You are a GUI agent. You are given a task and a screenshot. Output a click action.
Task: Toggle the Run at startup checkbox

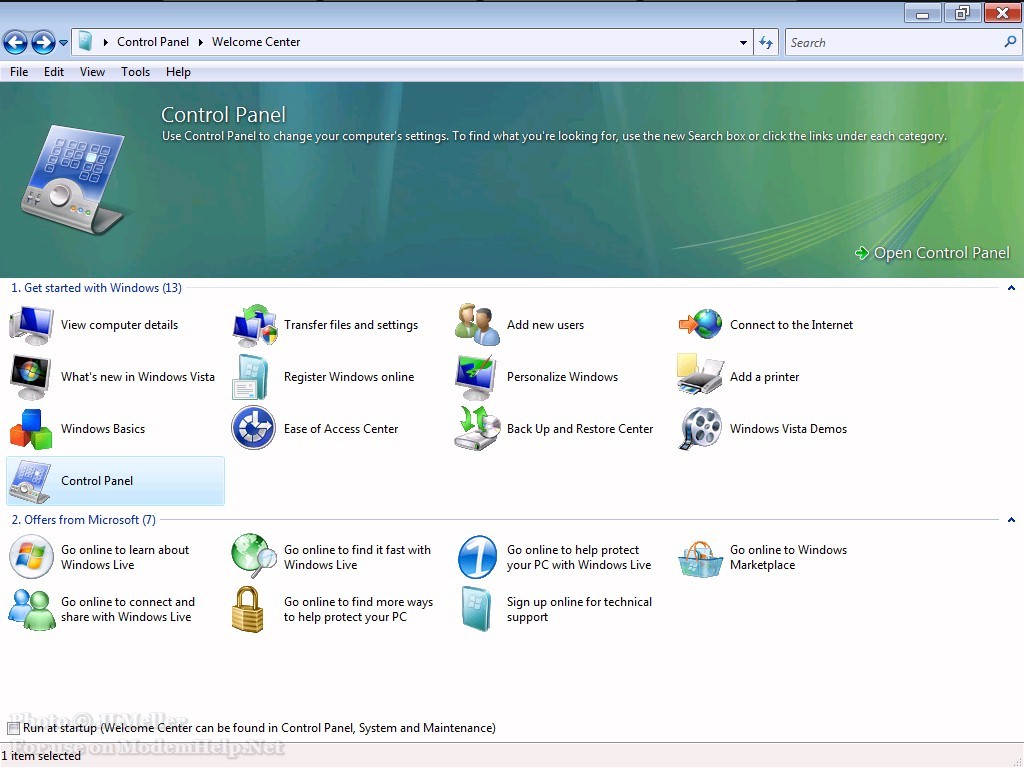click(14, 728)
